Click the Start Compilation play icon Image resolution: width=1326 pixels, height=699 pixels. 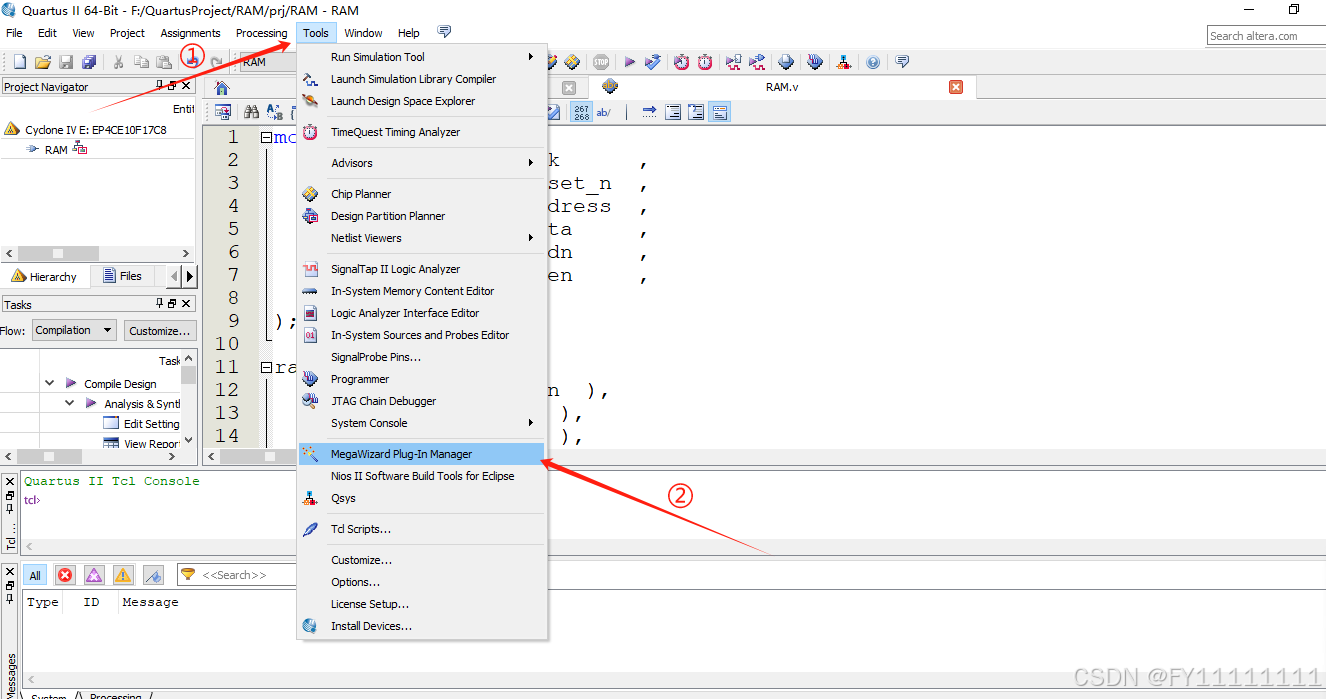tap(630, 62)
